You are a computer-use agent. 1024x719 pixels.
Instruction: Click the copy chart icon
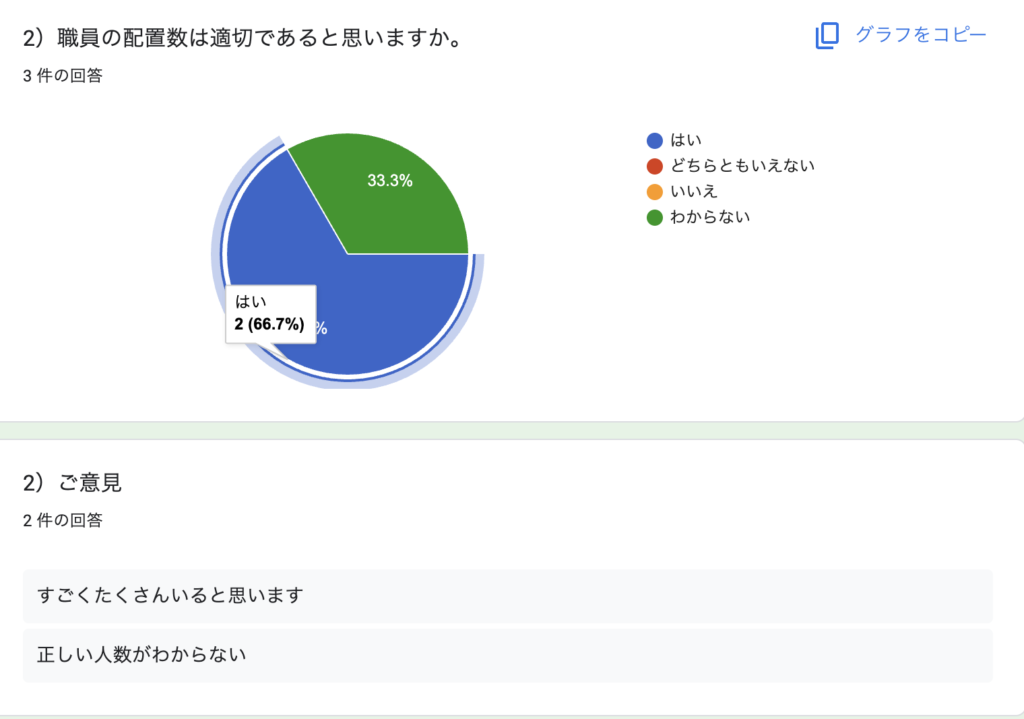point(827,35)
